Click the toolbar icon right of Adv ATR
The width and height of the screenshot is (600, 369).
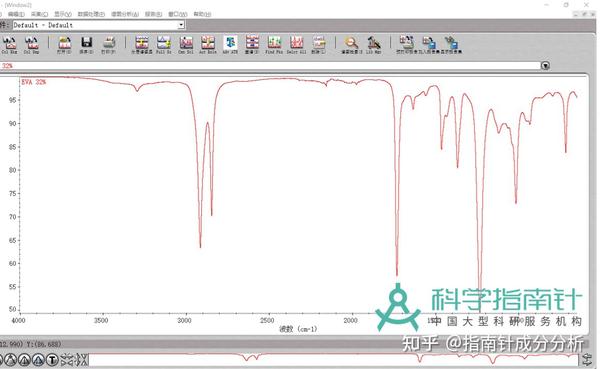click(252, 45)
